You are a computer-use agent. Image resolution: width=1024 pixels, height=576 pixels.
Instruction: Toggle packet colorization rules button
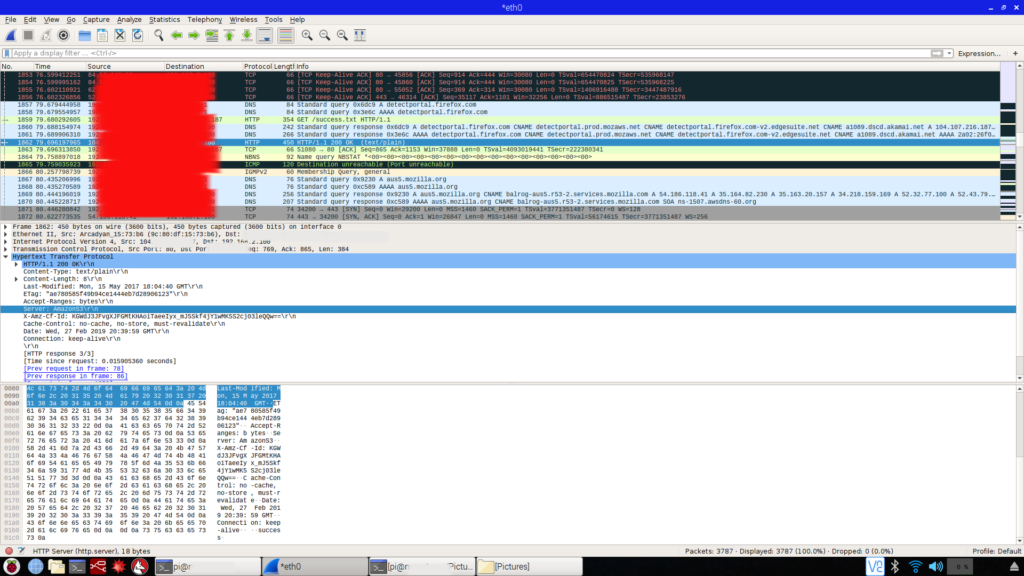(x=285, y=35)
